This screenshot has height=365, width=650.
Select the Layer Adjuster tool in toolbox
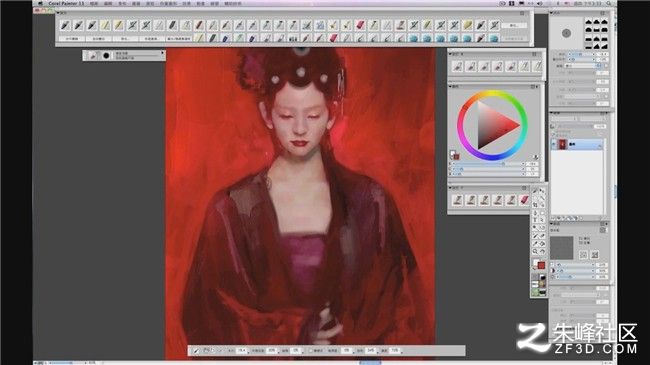pyautogui.click(x=542, y=190)
